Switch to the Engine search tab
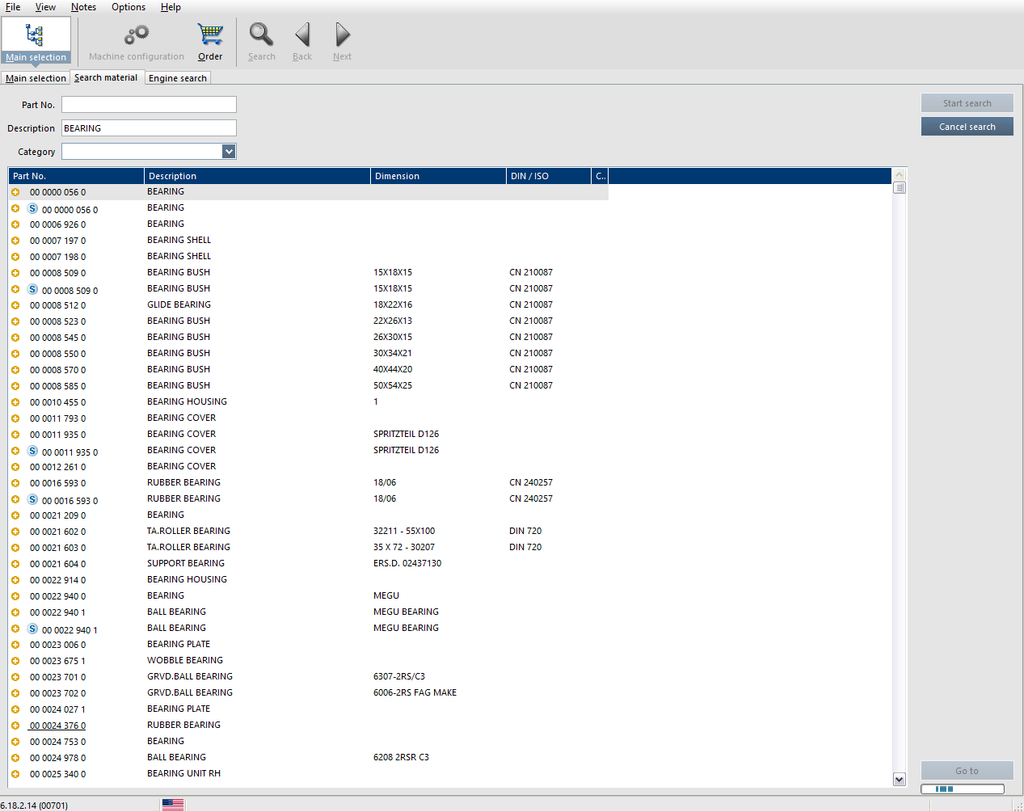Image resolution: width=1024 pixels, height=811 pixels. (178, 78)
